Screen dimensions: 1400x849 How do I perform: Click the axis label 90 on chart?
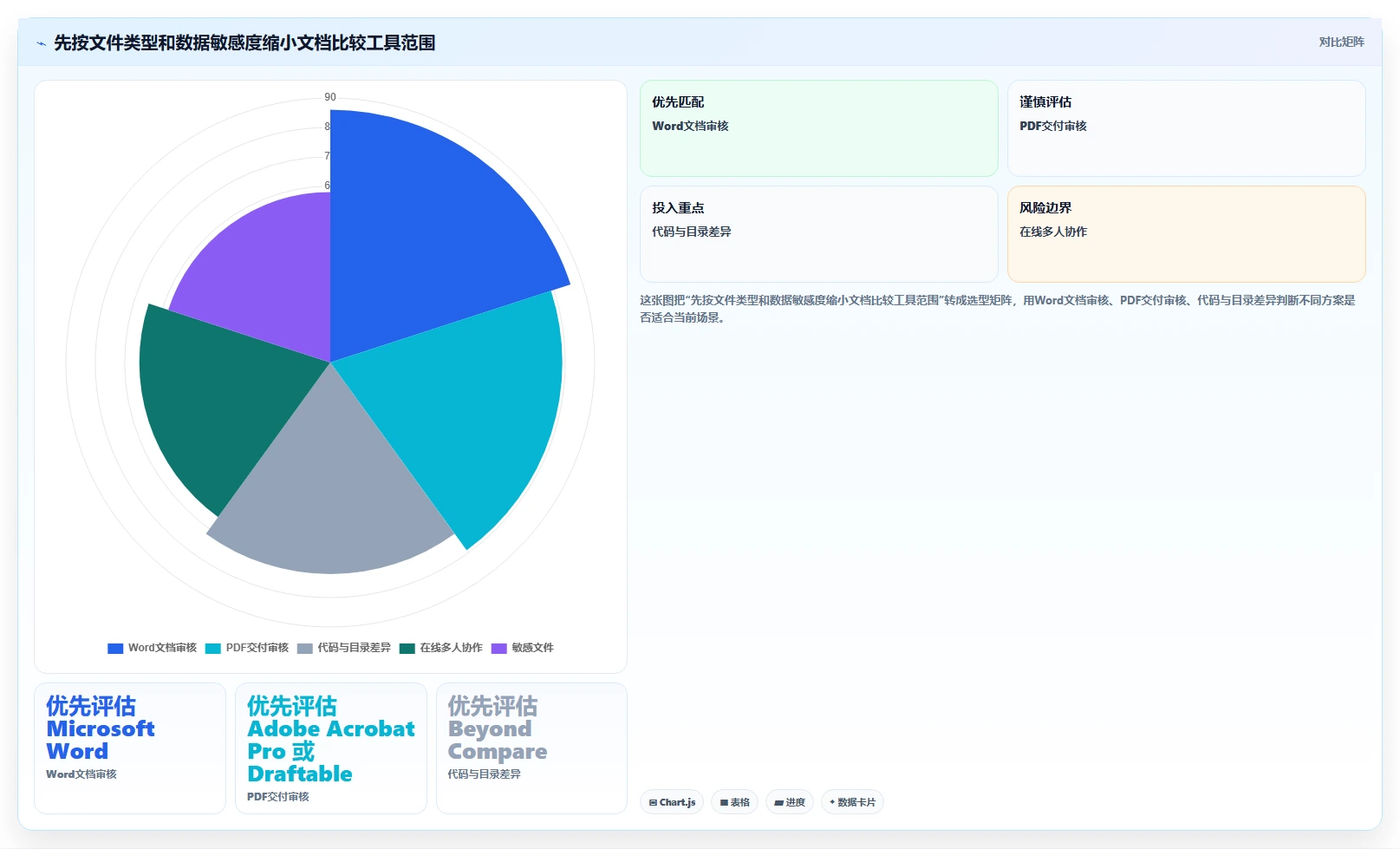(x=330, y=97)
